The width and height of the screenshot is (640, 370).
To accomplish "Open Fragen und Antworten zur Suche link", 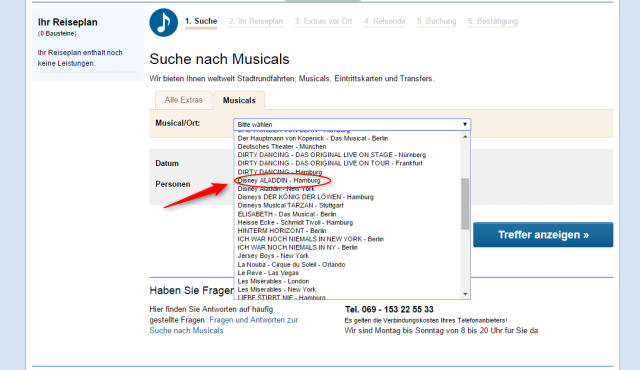I will point(224,325).
